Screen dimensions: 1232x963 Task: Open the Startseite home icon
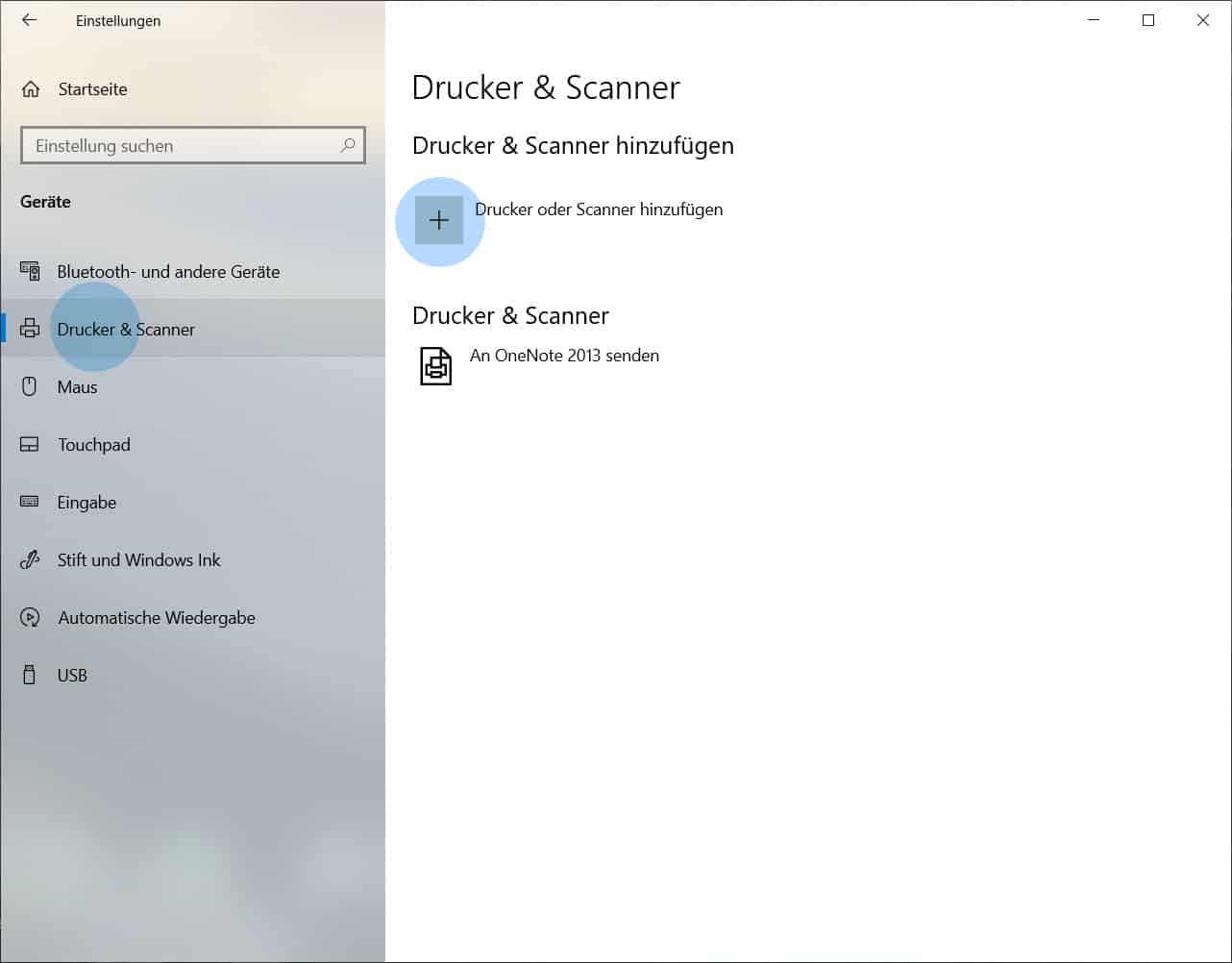(x=31, y=89)
